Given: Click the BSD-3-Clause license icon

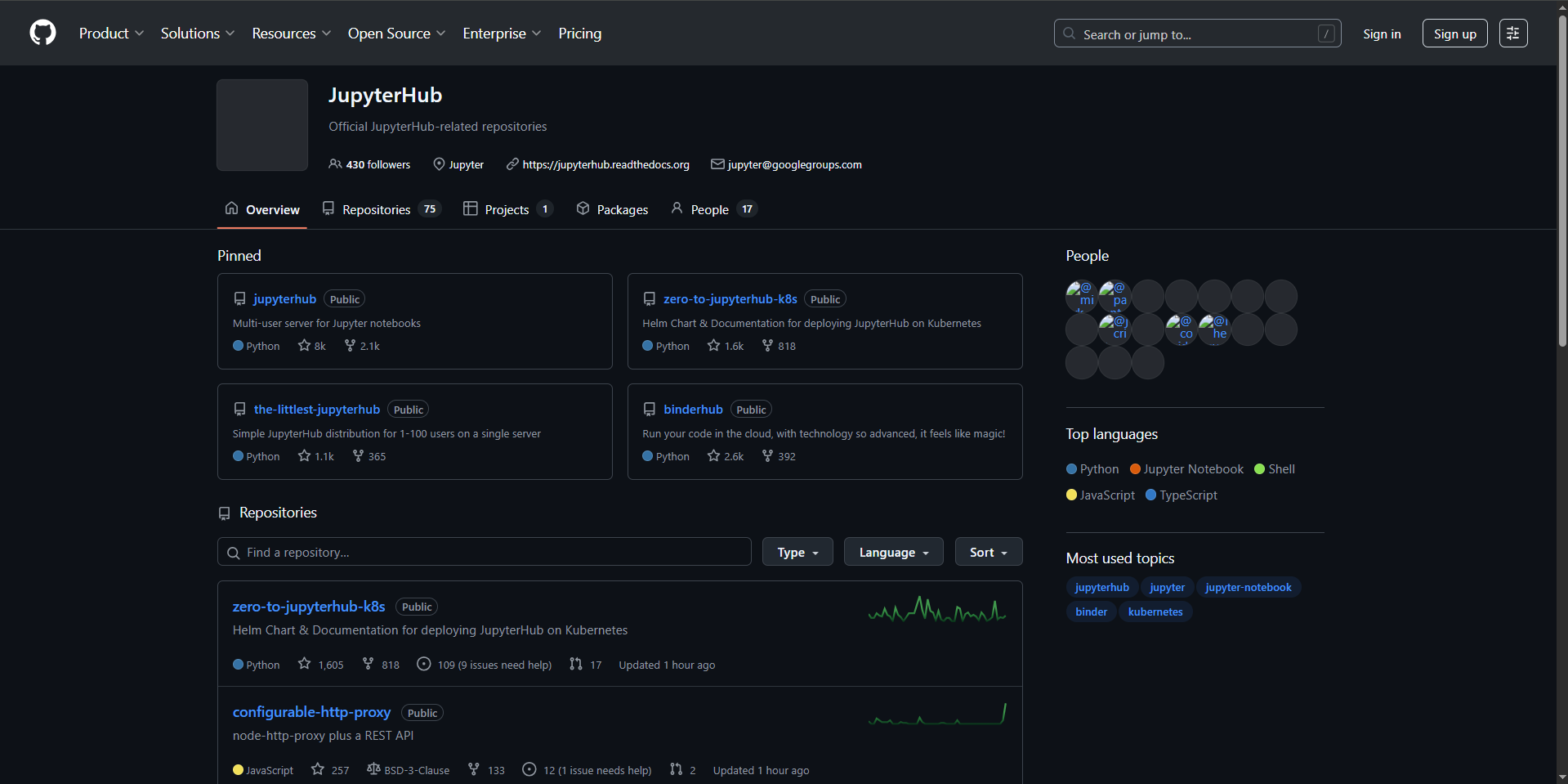Looking at the screenshot, I should [373, 769].
